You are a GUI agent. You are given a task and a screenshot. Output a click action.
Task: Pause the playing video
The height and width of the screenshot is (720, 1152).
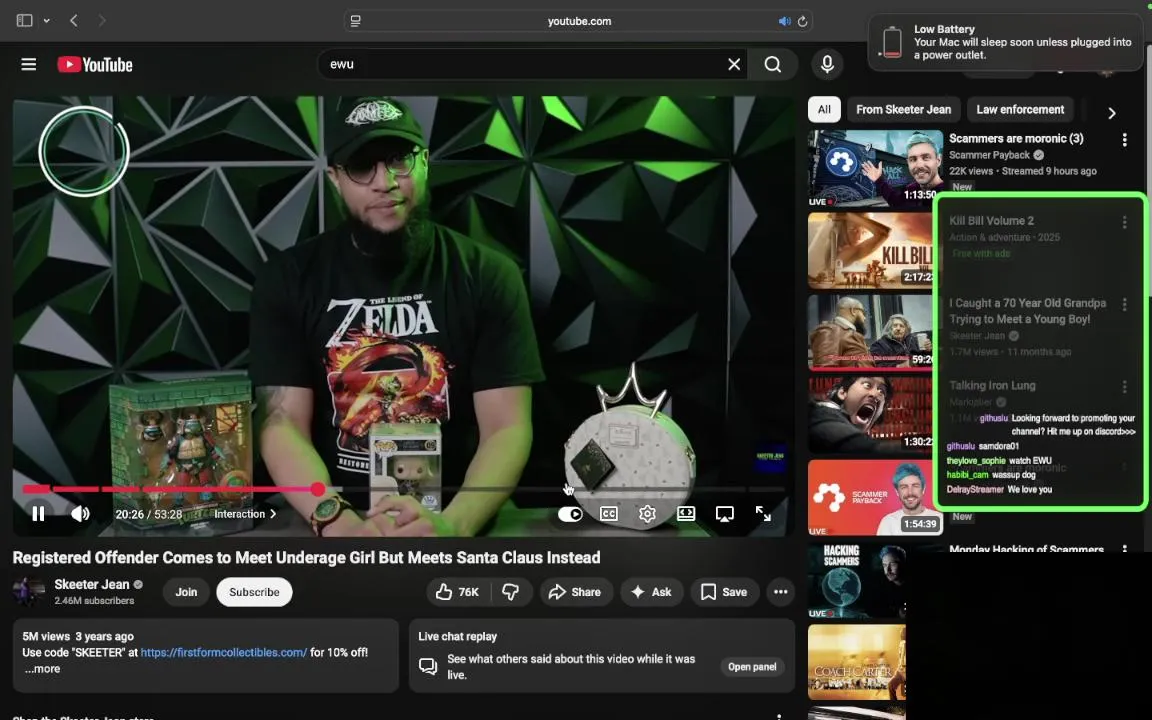(x=38, y=514)
